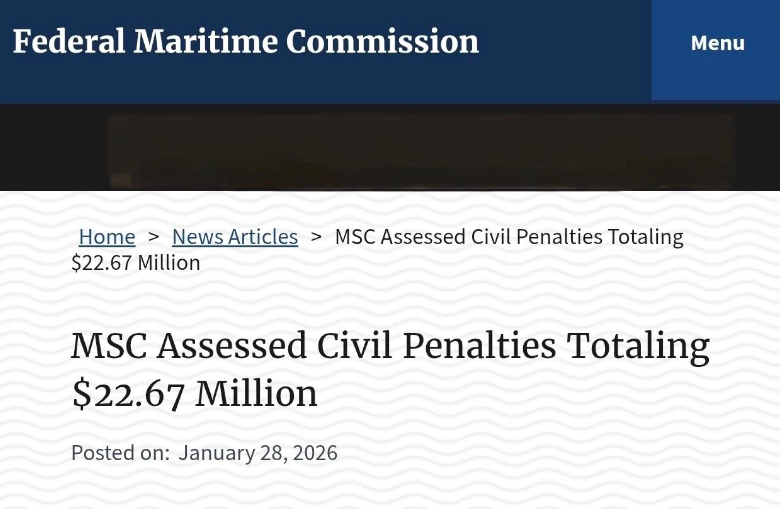Open the News Articles breadcrumb link

point(235,237)
